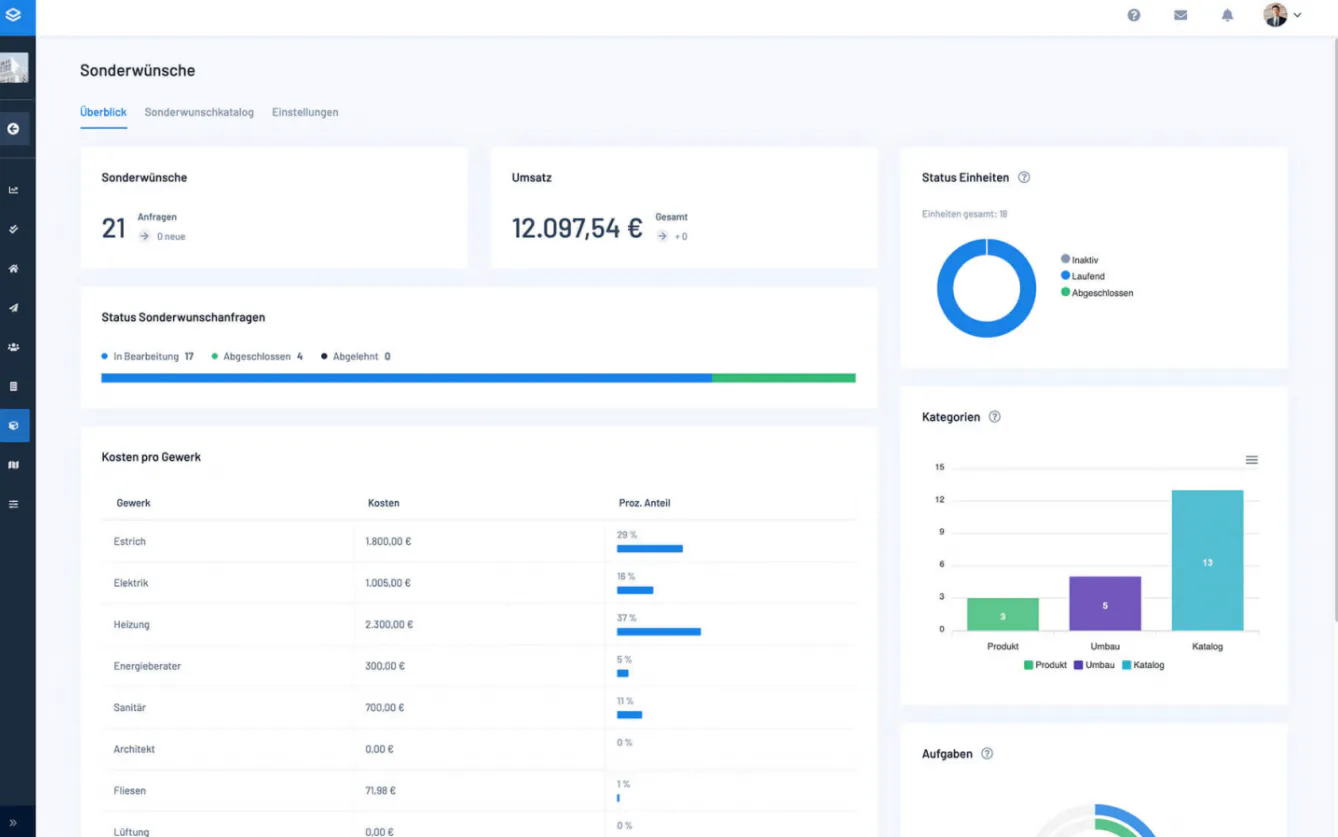Open the help question mark in header
This screenshot has height=837, width=1338.
coord(1134,15)
